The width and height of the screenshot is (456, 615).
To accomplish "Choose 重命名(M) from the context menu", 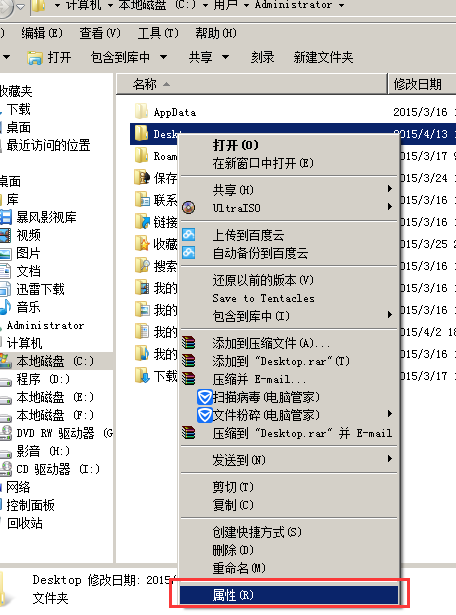I will 239,568.
